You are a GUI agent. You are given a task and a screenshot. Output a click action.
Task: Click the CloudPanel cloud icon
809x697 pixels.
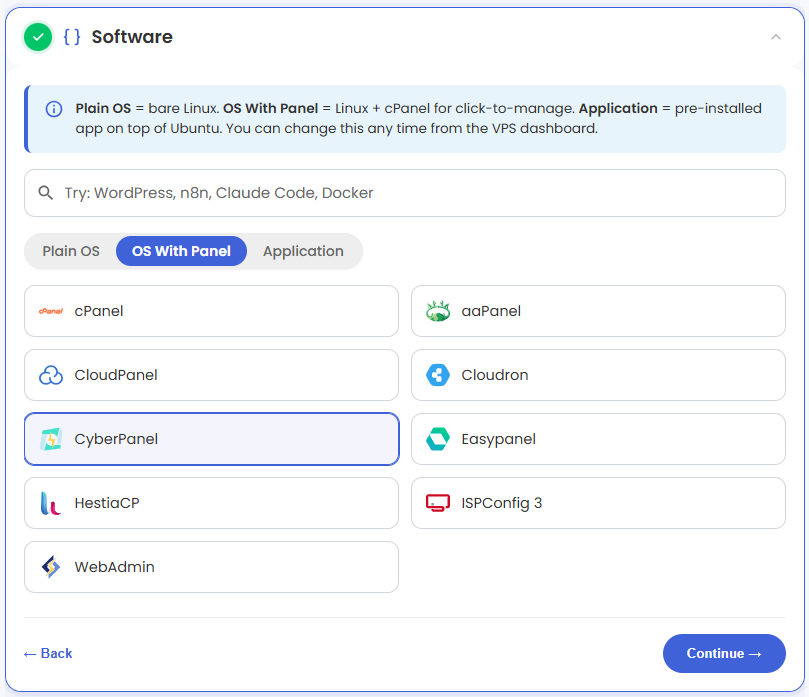[x=51, y=375]
